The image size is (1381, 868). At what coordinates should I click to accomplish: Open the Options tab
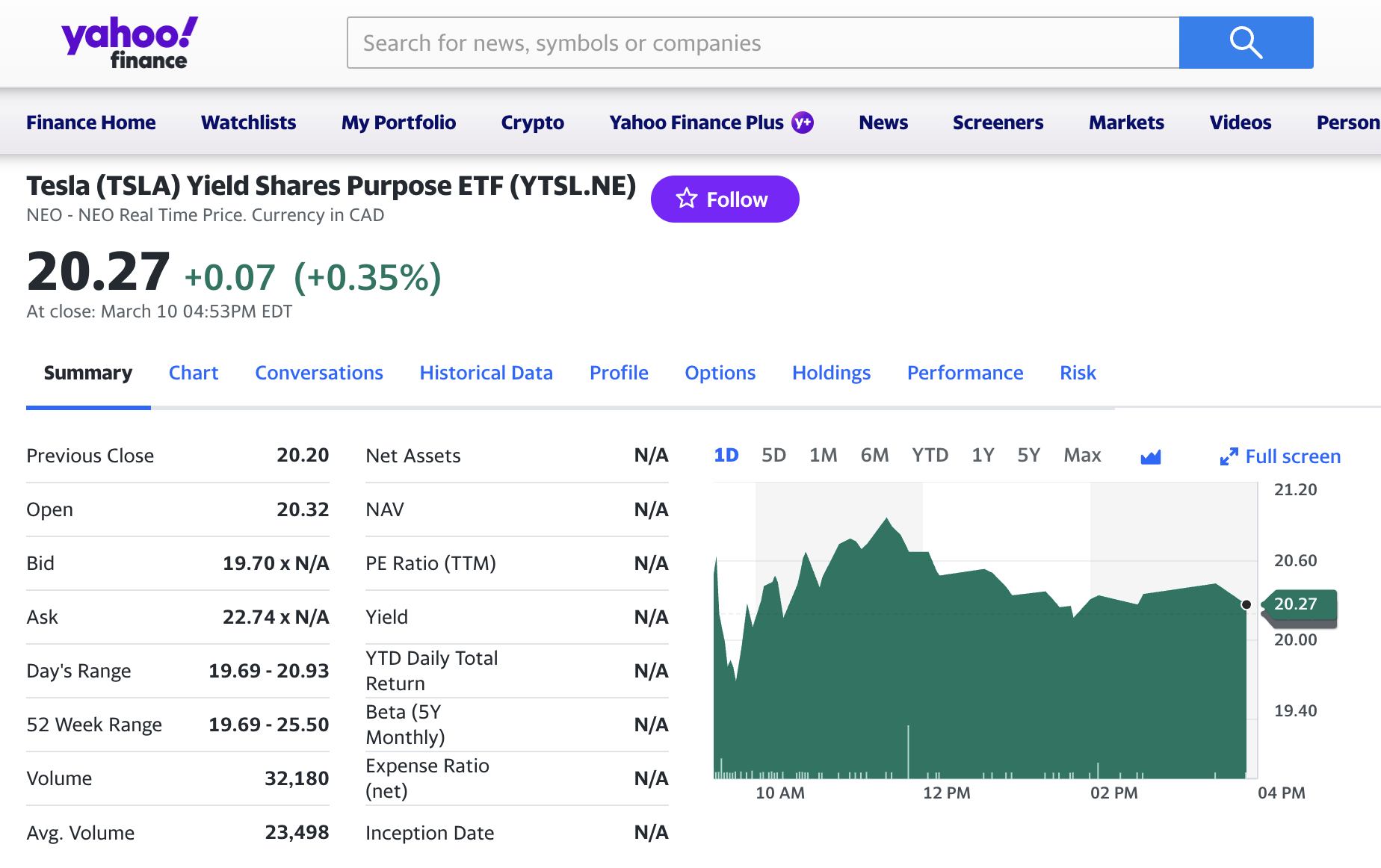coord(720,373)
